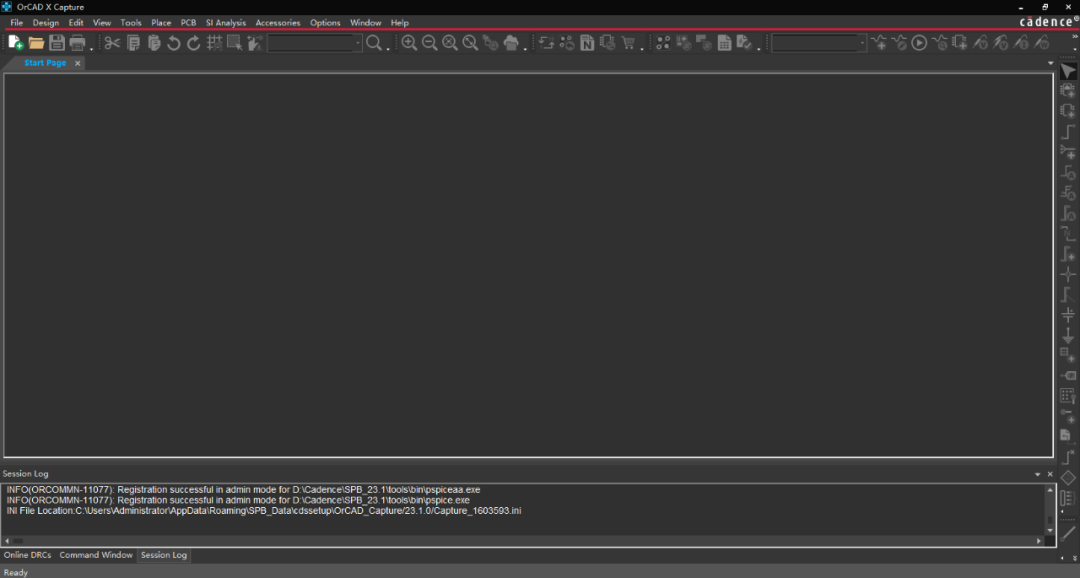This screenshot has height=578, width=1080.
Task: Click the Run PSpice play icon
Action: point(918,43)
